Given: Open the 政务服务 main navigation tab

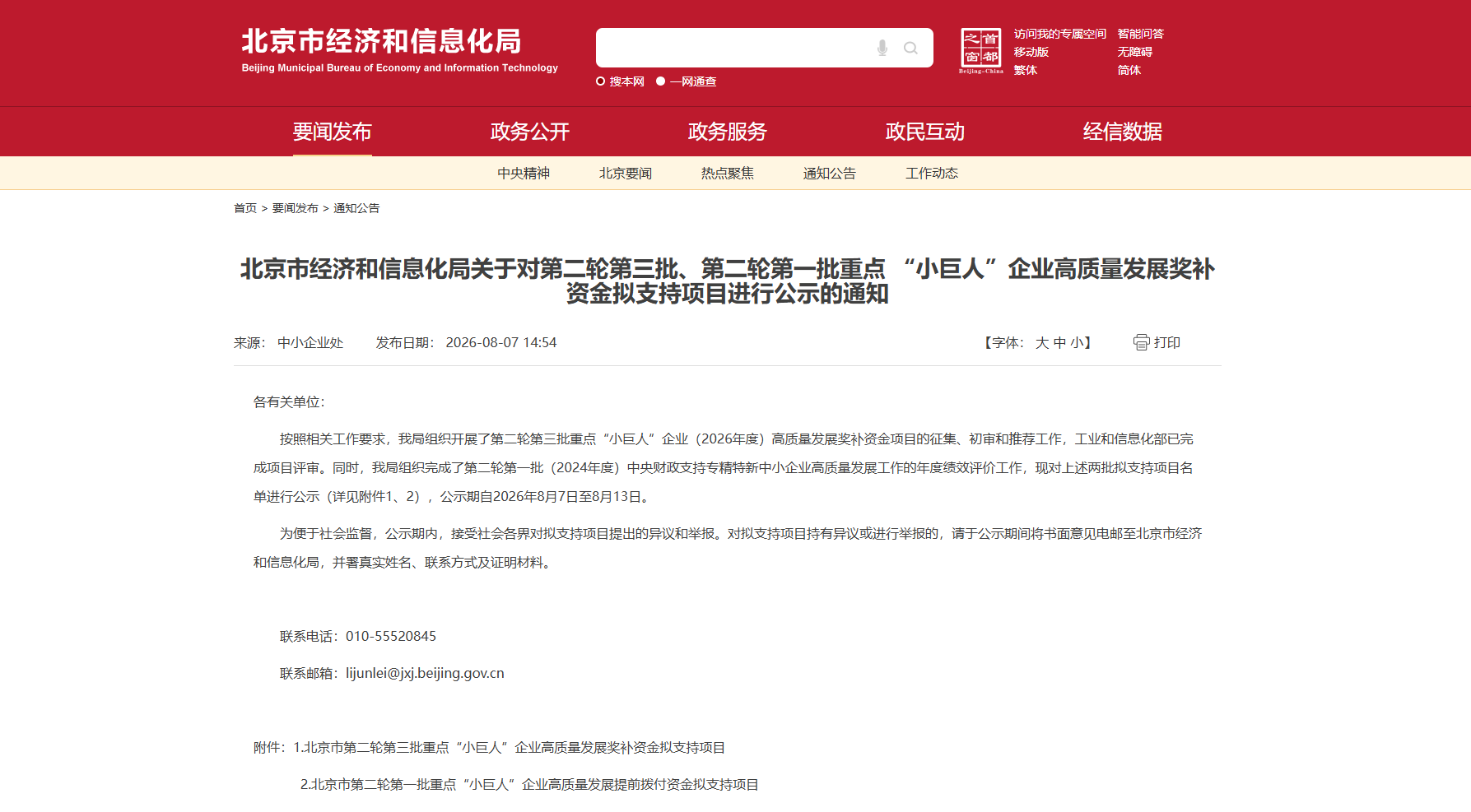Looking at the screenshot, I should click(x=728, y=132).
